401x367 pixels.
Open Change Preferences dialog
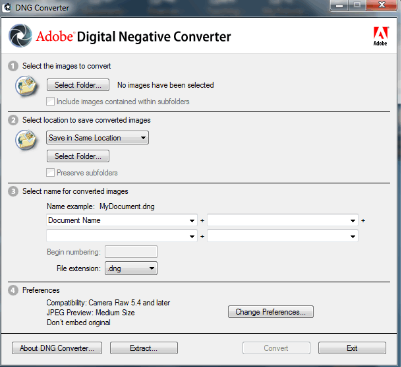(x=271, y=312)
